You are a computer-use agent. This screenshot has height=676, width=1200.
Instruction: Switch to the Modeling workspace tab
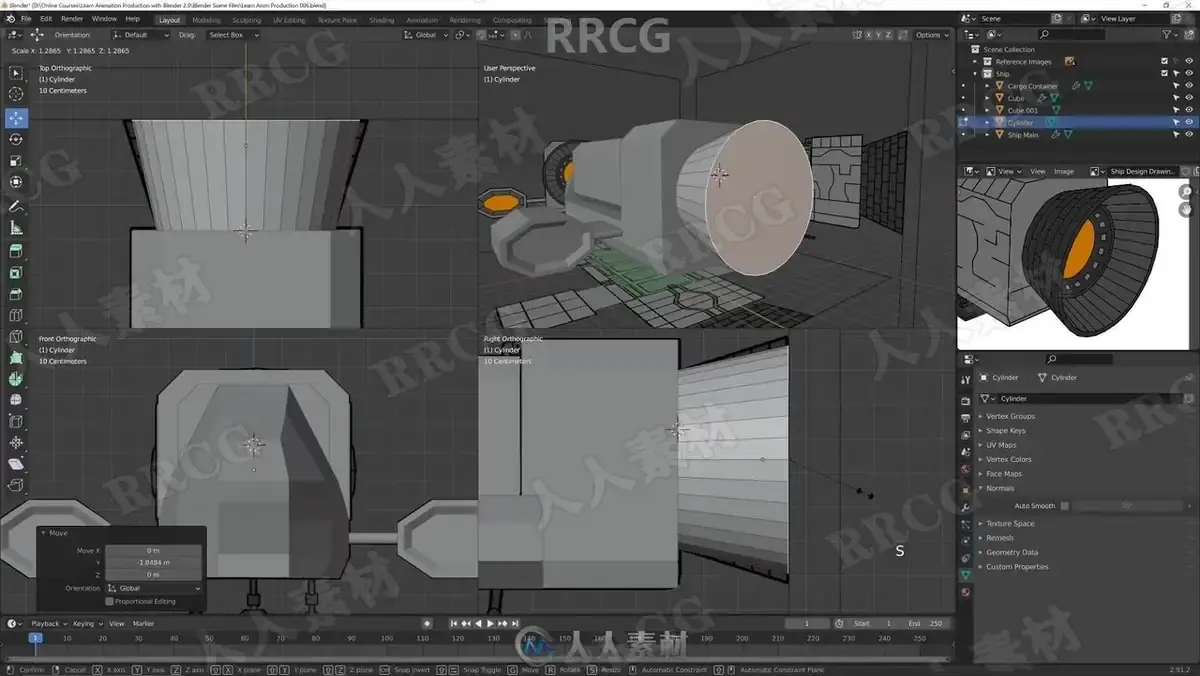click(207, 20)
